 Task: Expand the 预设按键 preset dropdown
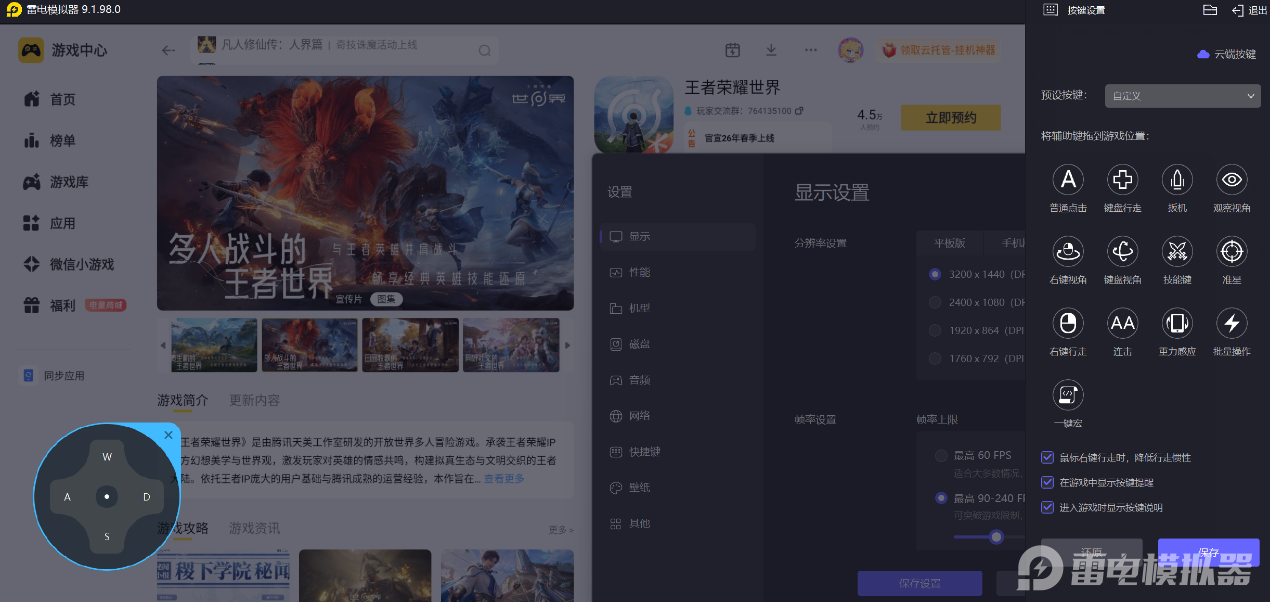click(x=1182, y=96)
